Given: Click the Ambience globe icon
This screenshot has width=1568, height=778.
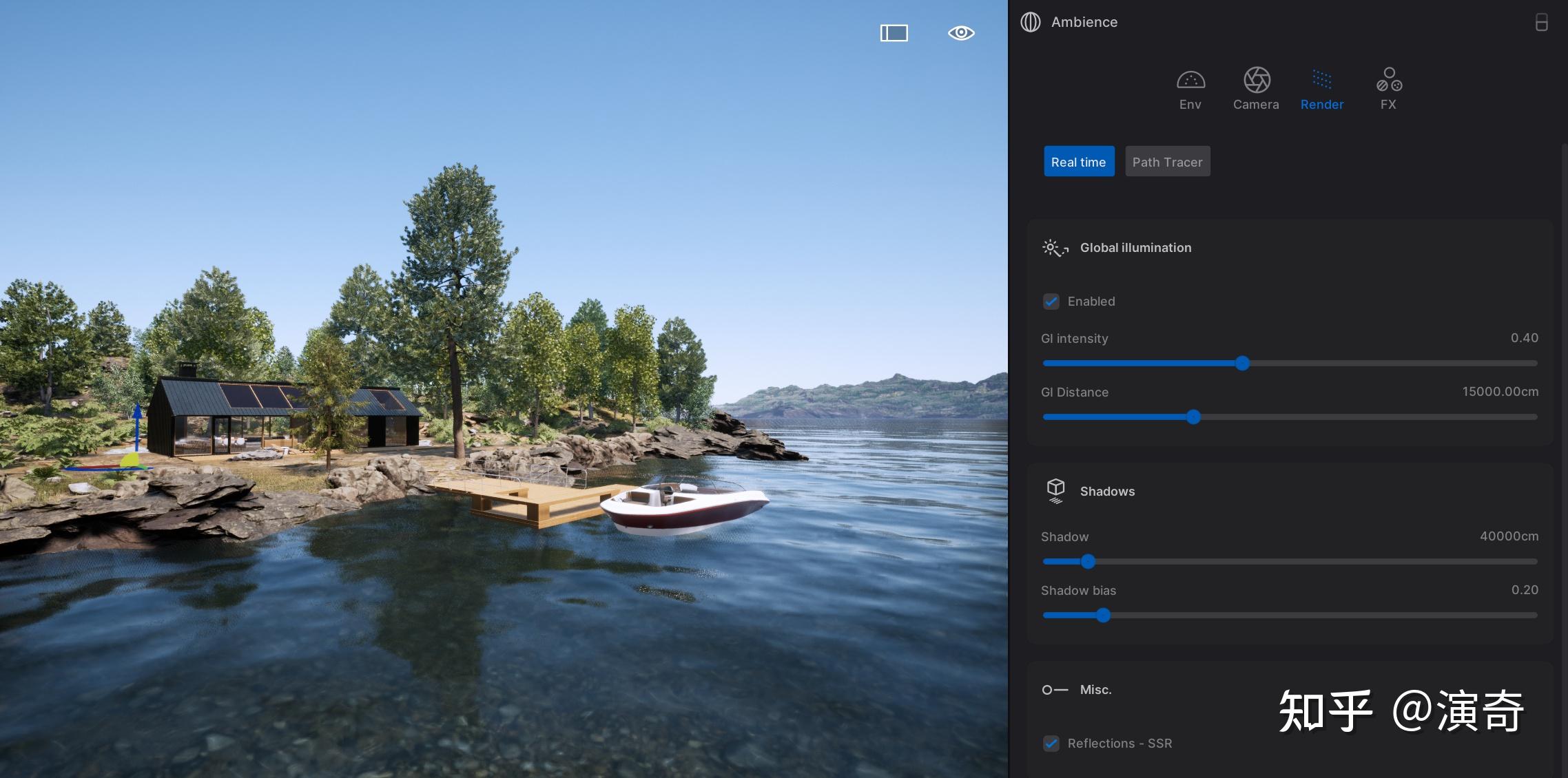Looking at the screenshot, I should (x=1030, y=22).
